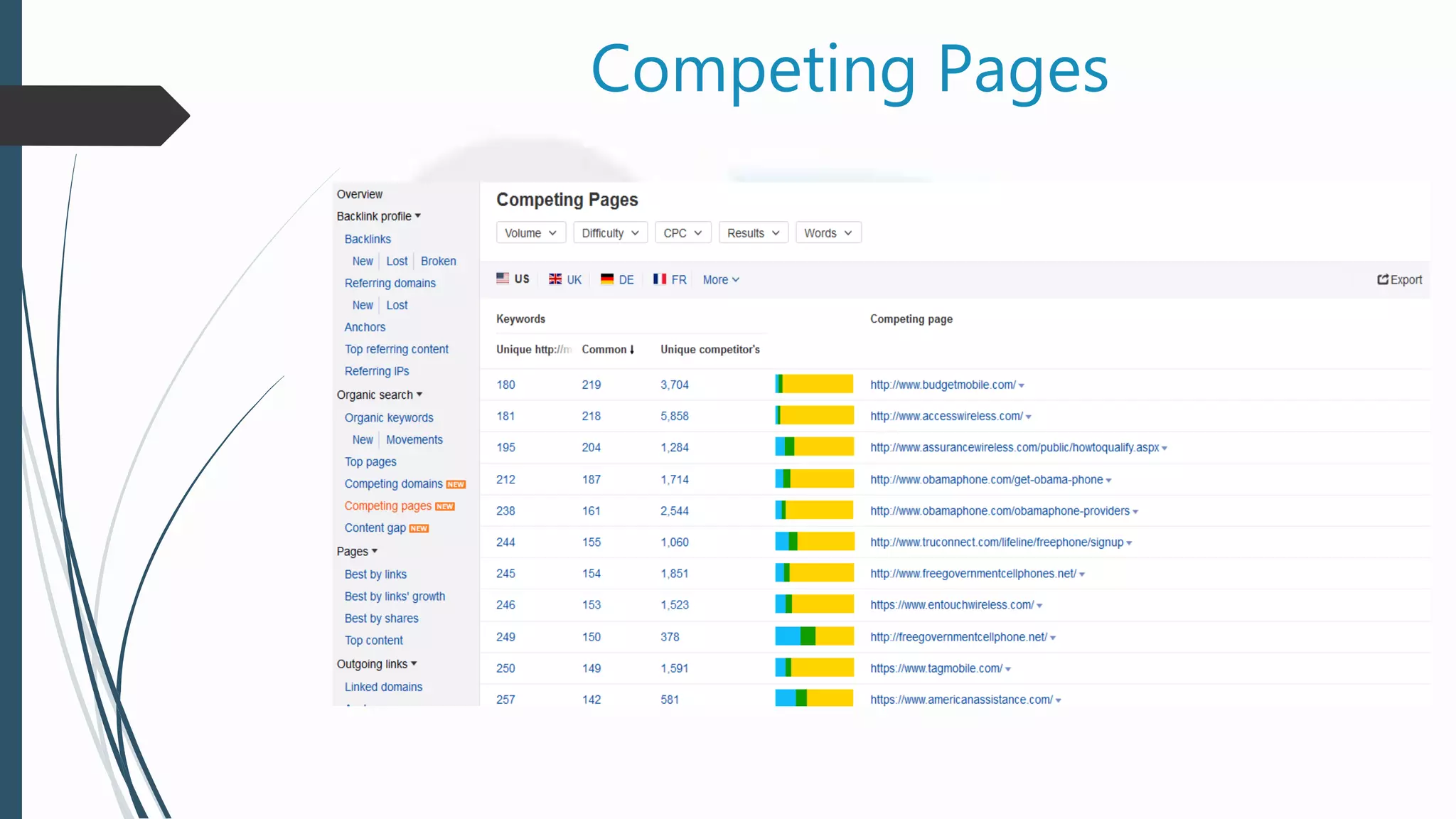Open Content gap in sidebar
Image resolution: width=1456 pixels, height=819 pixels.
375,528
